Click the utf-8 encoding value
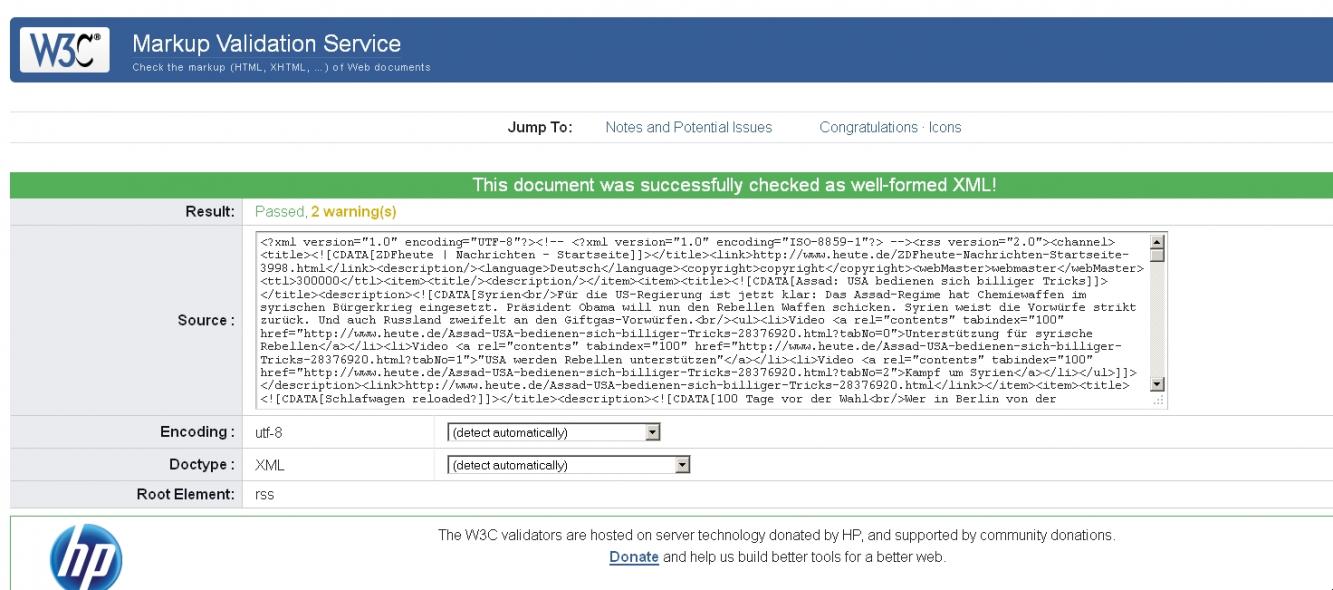The height and width of the screenshot is (590, 1333). 268,434
